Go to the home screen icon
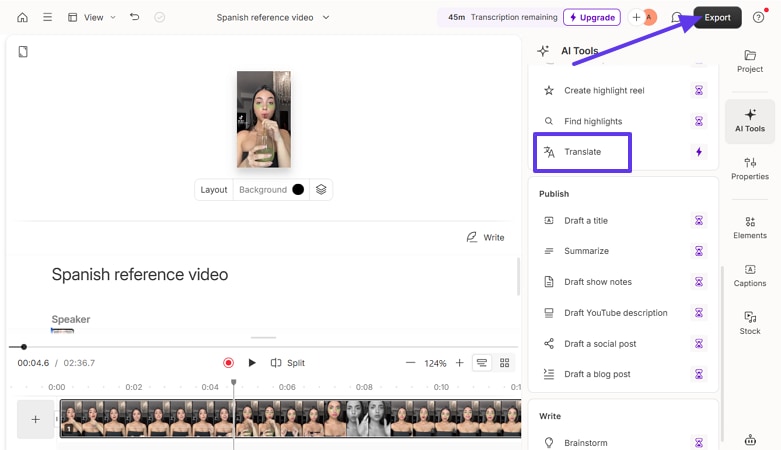The image size is (781, 450). pyautogui.click(x=22, y=17)
